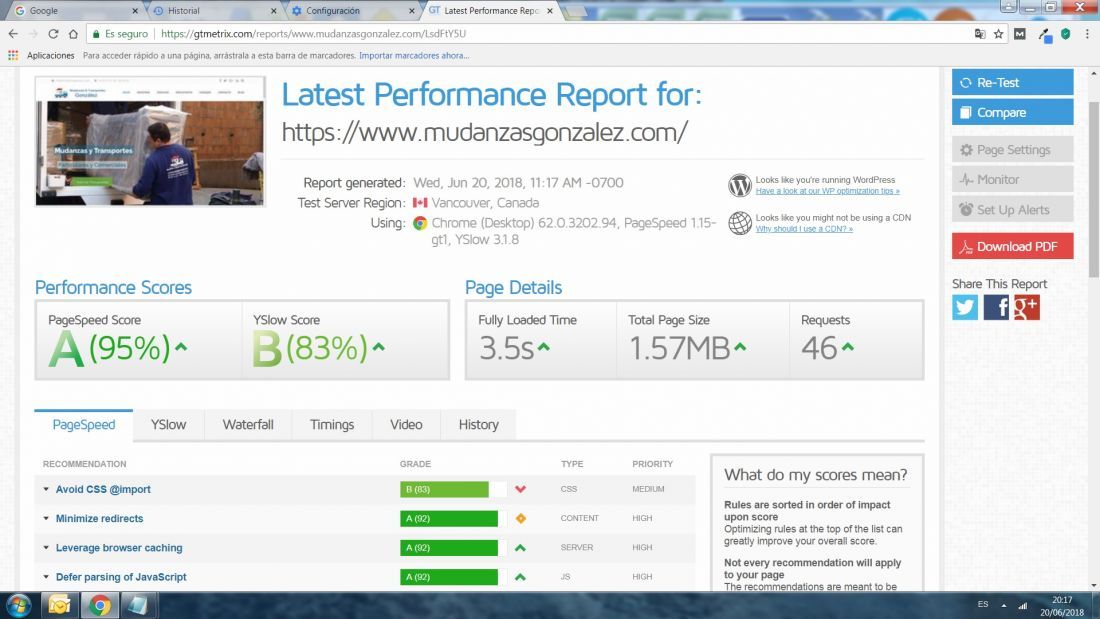Switch to the Configuración browser tab

click(354, 11)
